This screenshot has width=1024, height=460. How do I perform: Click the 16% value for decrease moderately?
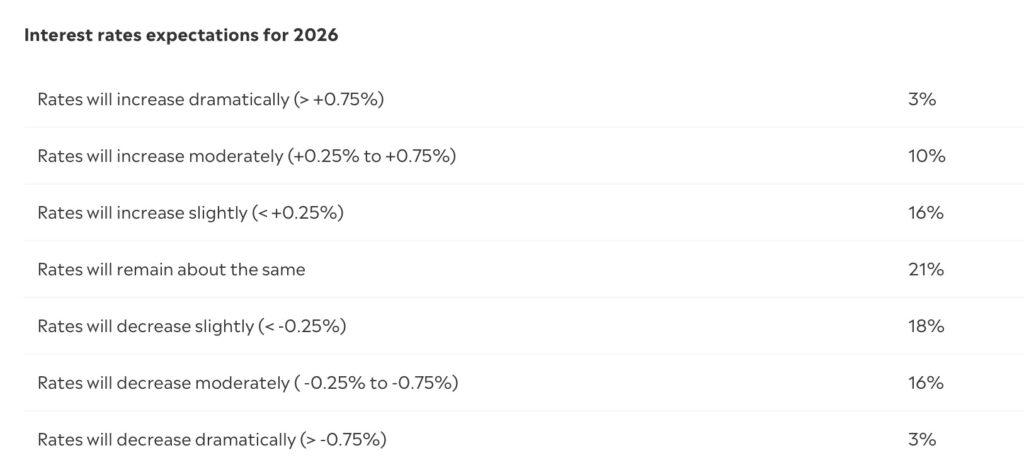point(926,383)
